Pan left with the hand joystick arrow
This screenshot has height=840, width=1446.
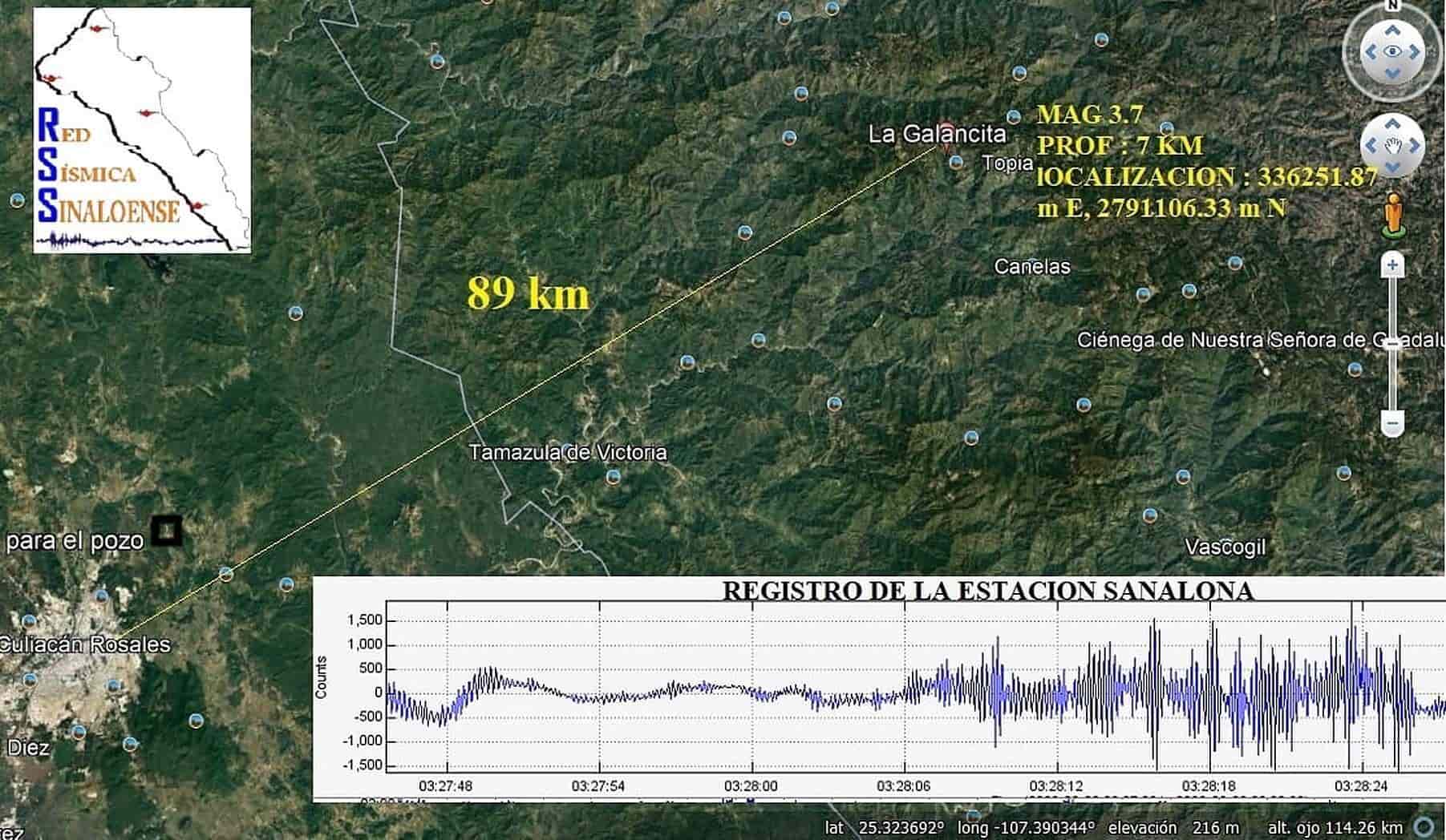[1372, 146]
